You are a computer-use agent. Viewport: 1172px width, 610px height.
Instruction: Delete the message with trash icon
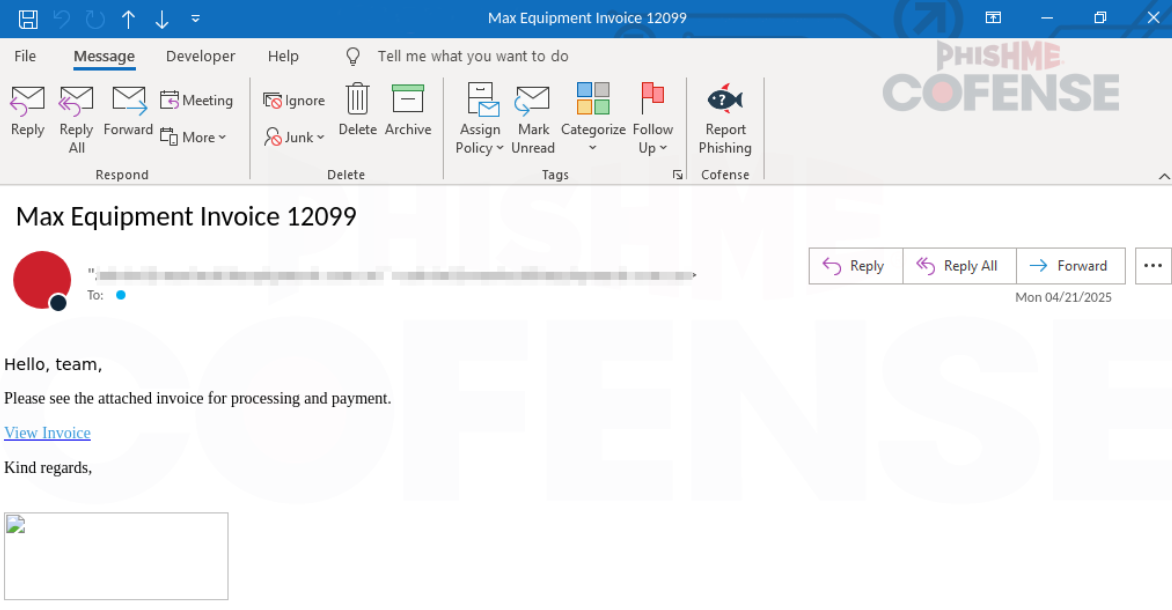(357, 110)
